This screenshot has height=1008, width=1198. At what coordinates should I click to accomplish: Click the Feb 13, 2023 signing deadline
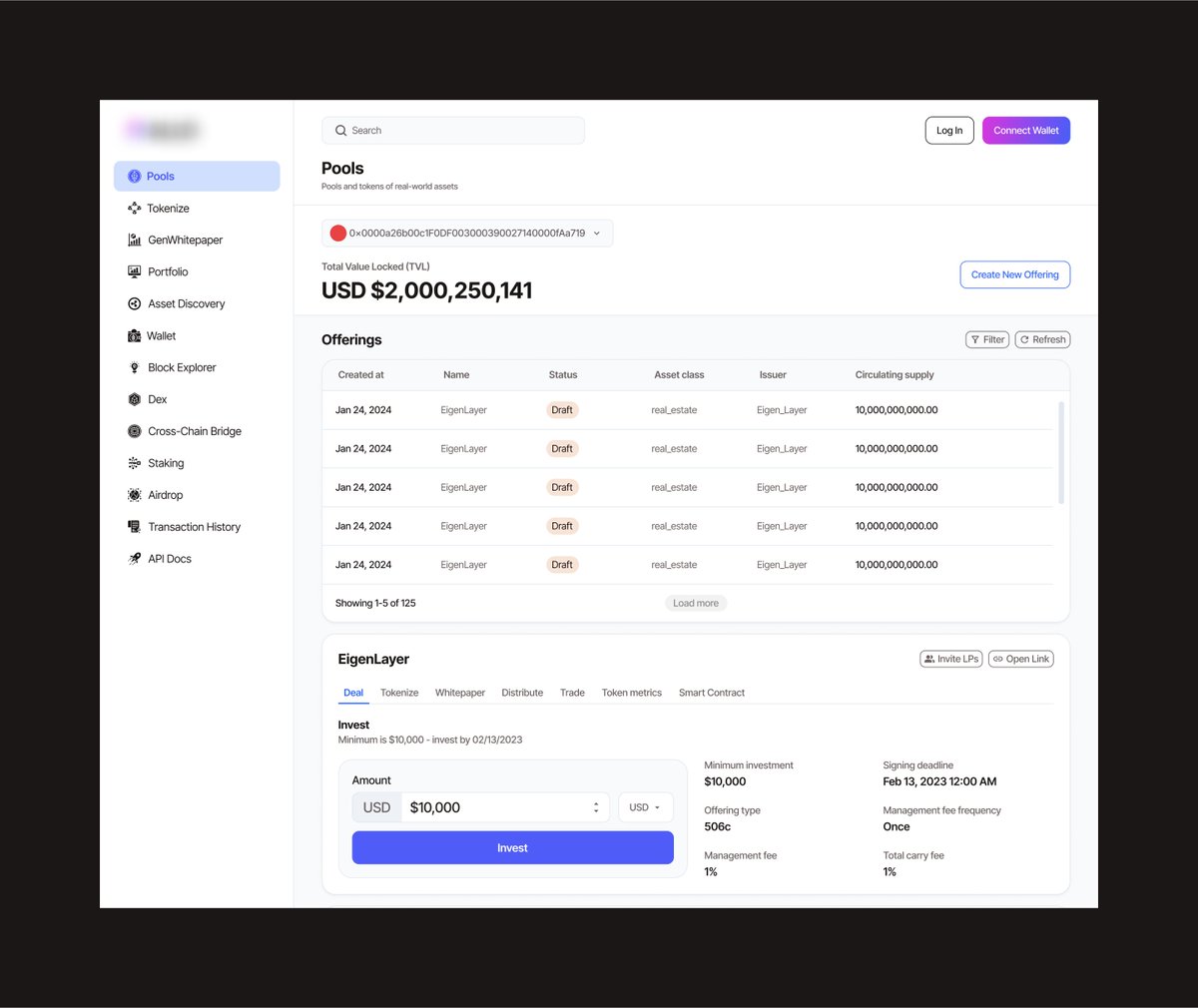(x=939, y=781)
